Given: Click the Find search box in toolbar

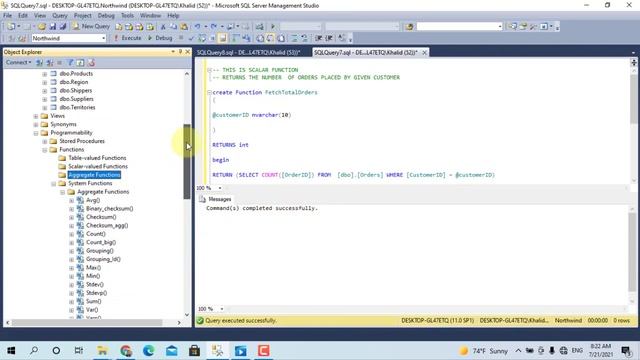Looking at the screenshot, I should point(459,27).
